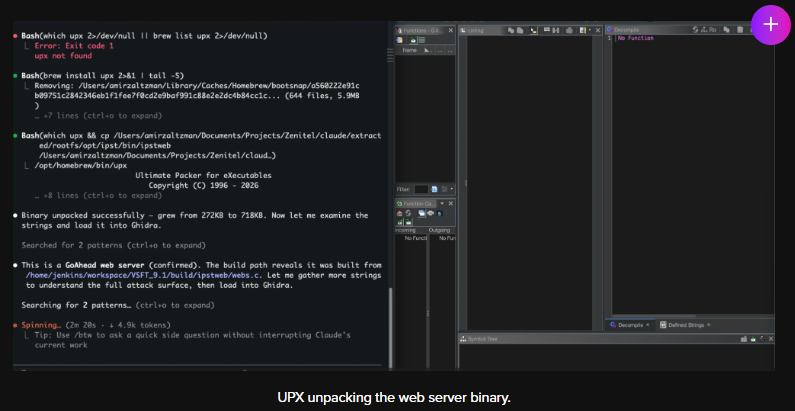Click the Decompile panel title at top
Image resolution: width=795 pixels, height=411 pixels.
point(626,30)
